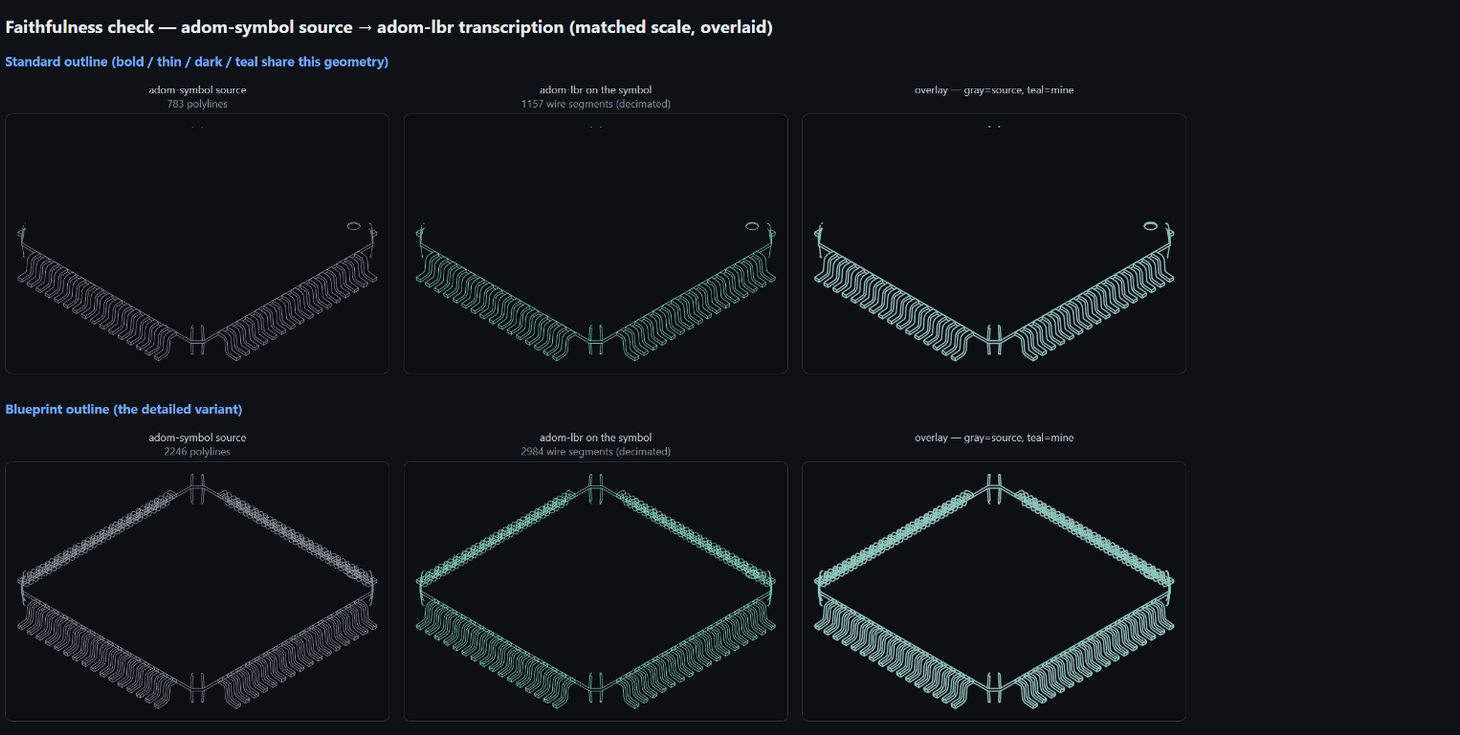The height and width of the screenshot is (735, 1460).
Task: Click the bottom 'adom-symbol source' label
Action: (x=197, y=438)
